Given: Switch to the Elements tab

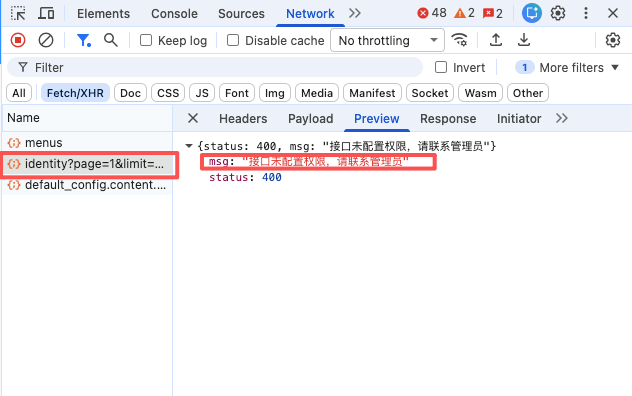Looking at the screenshot, I should pyautogui.click(x=104, y=14).
